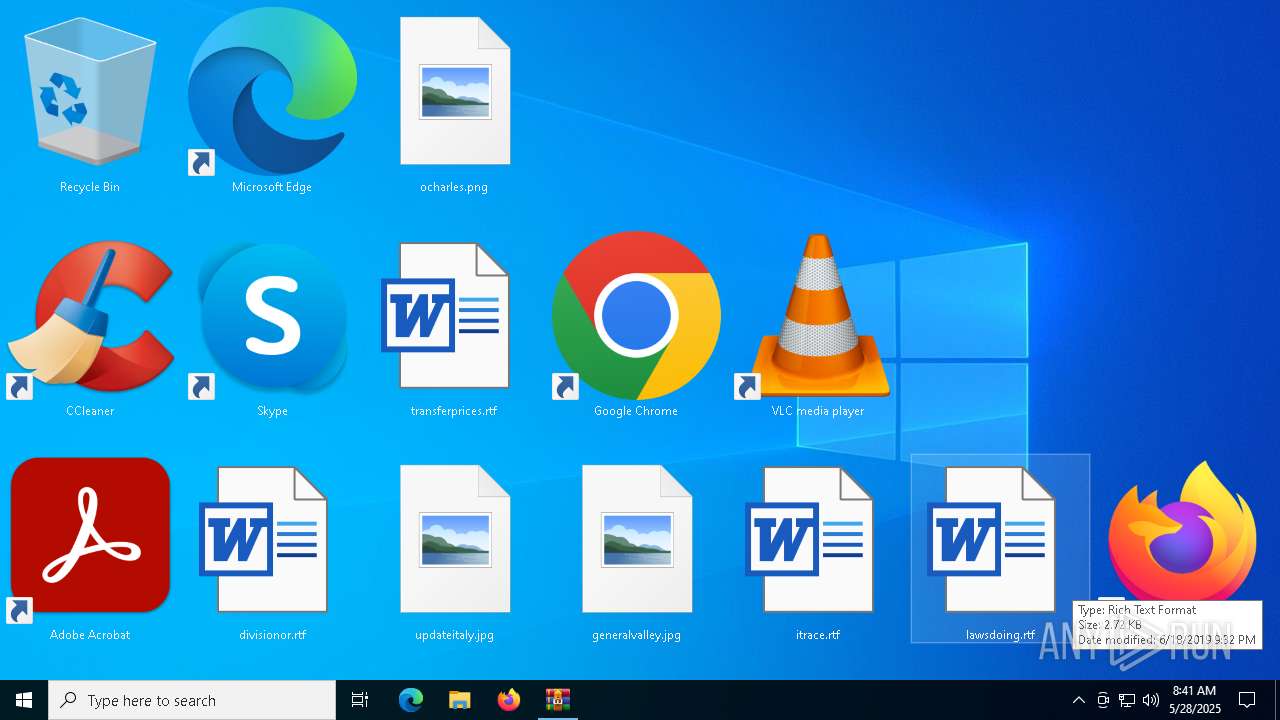Open the volume control tray icon
This screenshot has width=1280, height=720.
1151,700
